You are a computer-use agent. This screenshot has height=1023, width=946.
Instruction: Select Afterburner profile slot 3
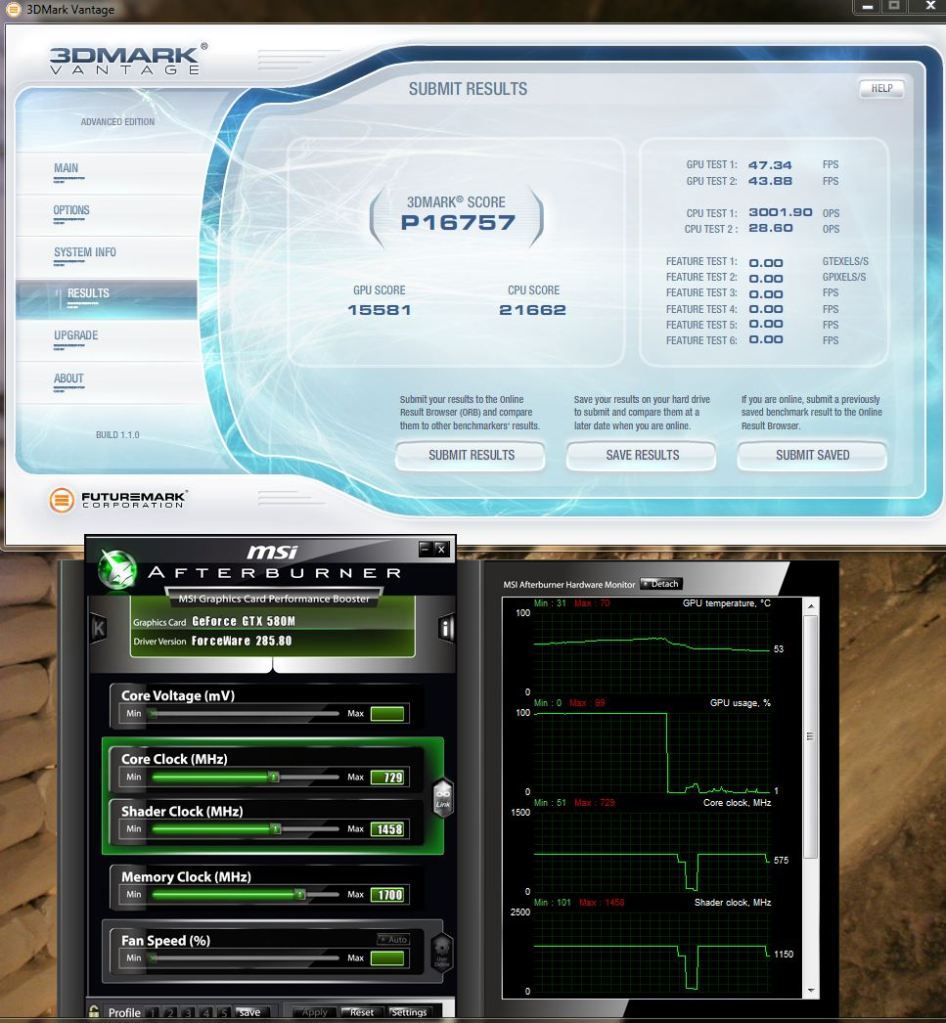(x=188, y=1013)
